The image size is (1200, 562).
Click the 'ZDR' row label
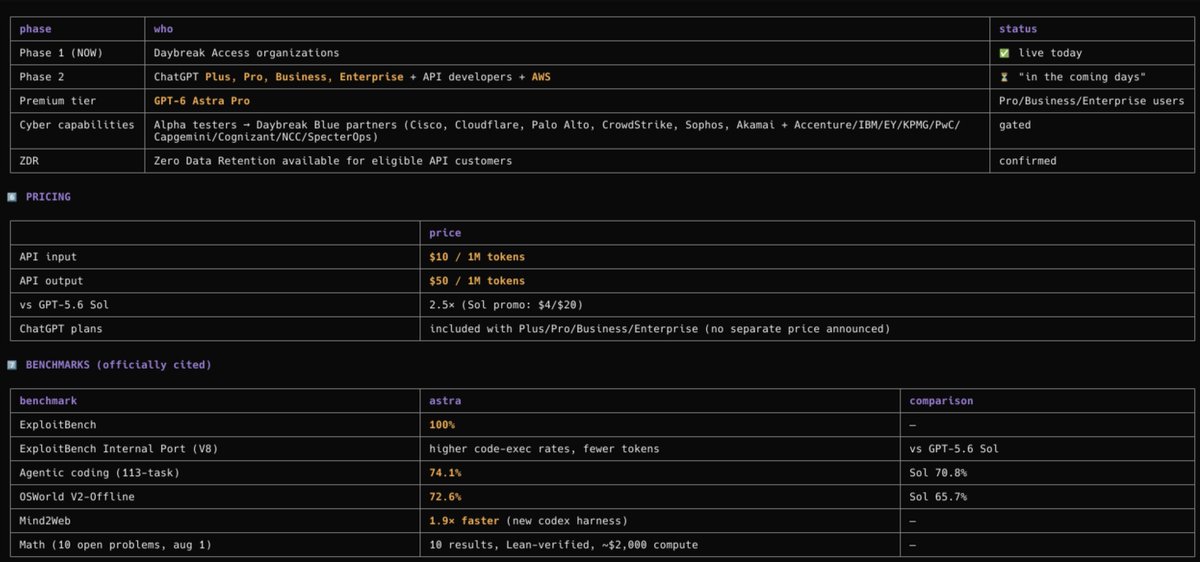(28, 161)
